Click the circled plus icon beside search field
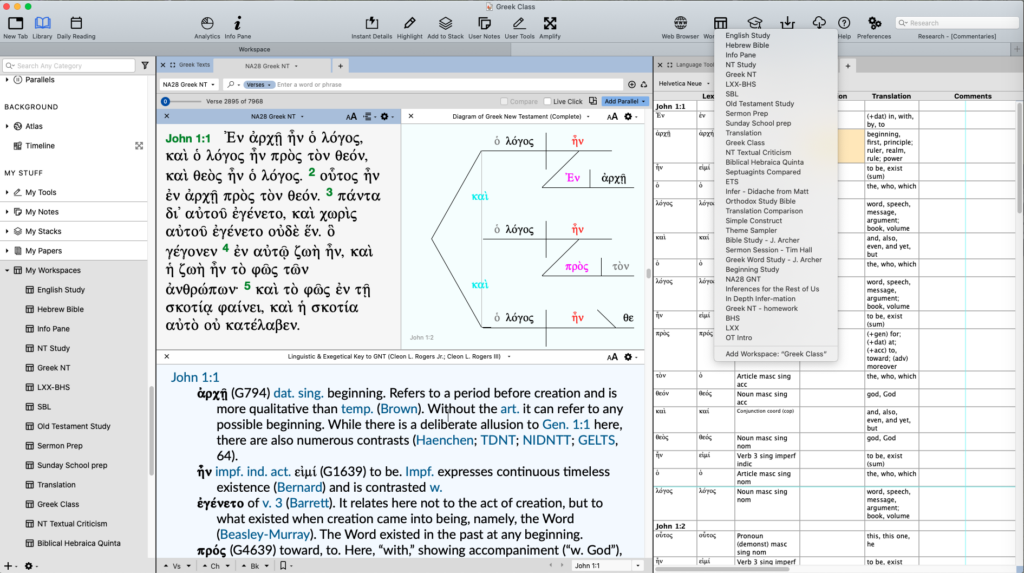 [x=632, y=84]
